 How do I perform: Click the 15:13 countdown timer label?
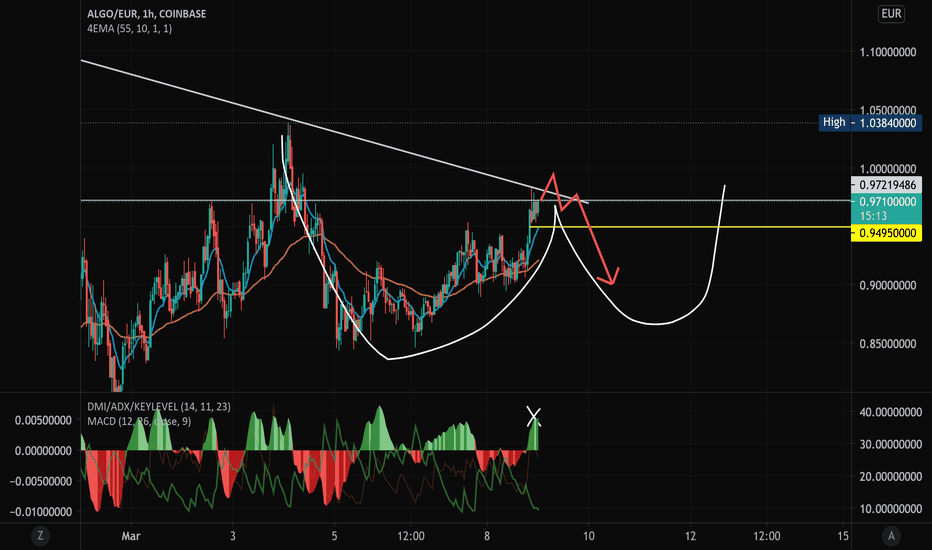click(x=873, y=216)
